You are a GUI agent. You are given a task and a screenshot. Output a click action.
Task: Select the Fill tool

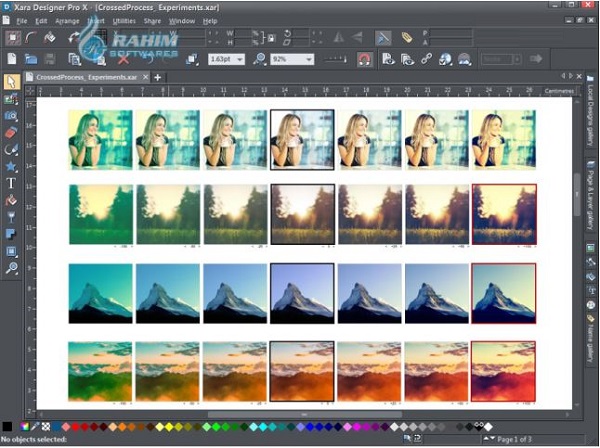click(11, 200)
